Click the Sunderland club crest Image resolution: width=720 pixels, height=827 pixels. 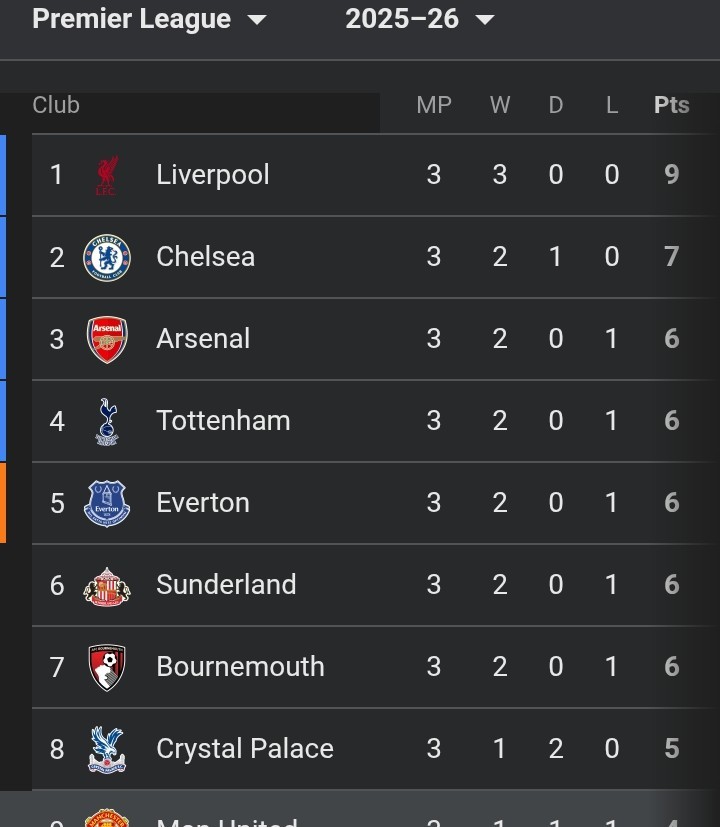[107, 586]
